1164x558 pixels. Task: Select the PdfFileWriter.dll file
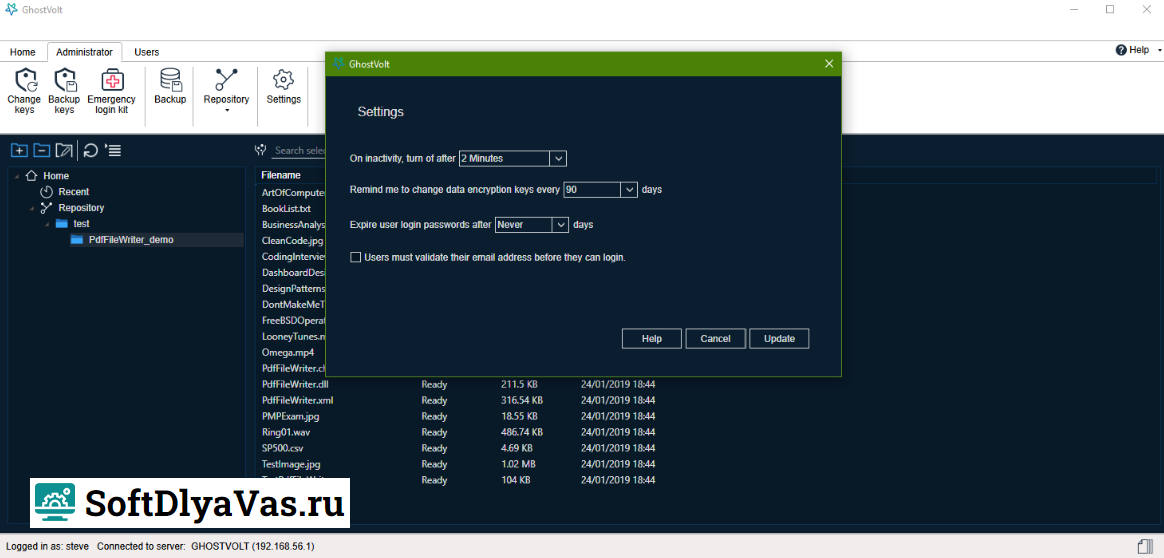tap(295, 384)
